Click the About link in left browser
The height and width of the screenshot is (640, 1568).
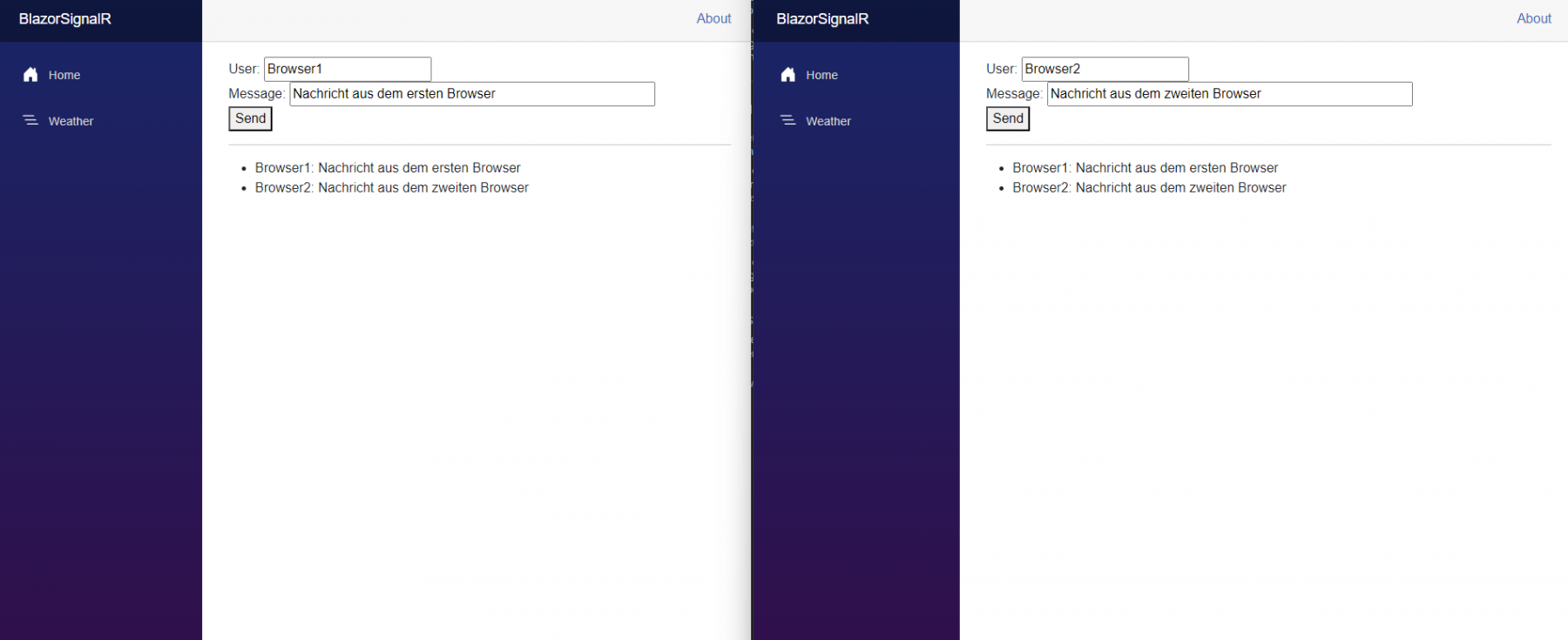[713, 18]
